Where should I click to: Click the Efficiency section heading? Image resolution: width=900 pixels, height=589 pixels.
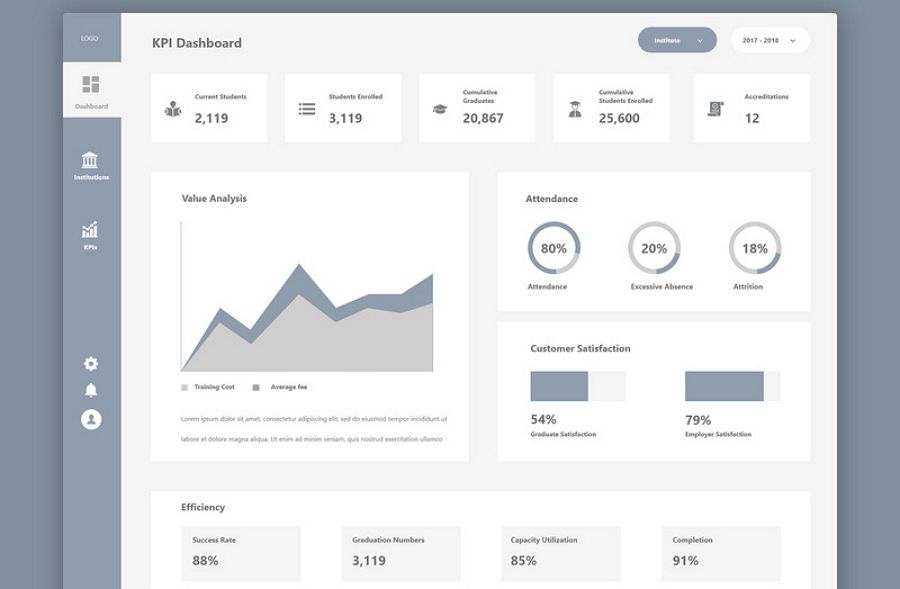pos(203,507)
